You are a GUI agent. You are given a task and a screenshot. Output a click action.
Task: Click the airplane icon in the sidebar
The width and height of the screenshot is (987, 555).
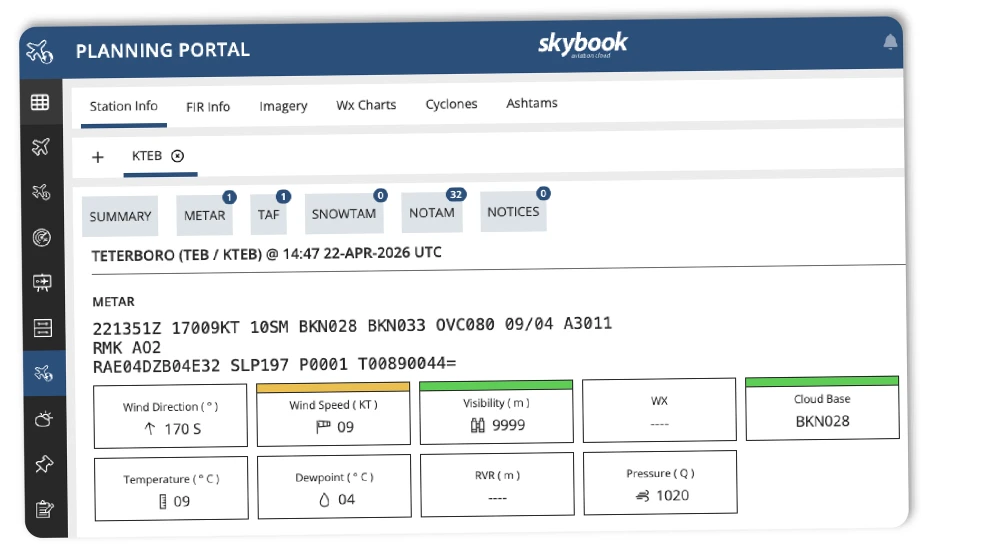41,147
